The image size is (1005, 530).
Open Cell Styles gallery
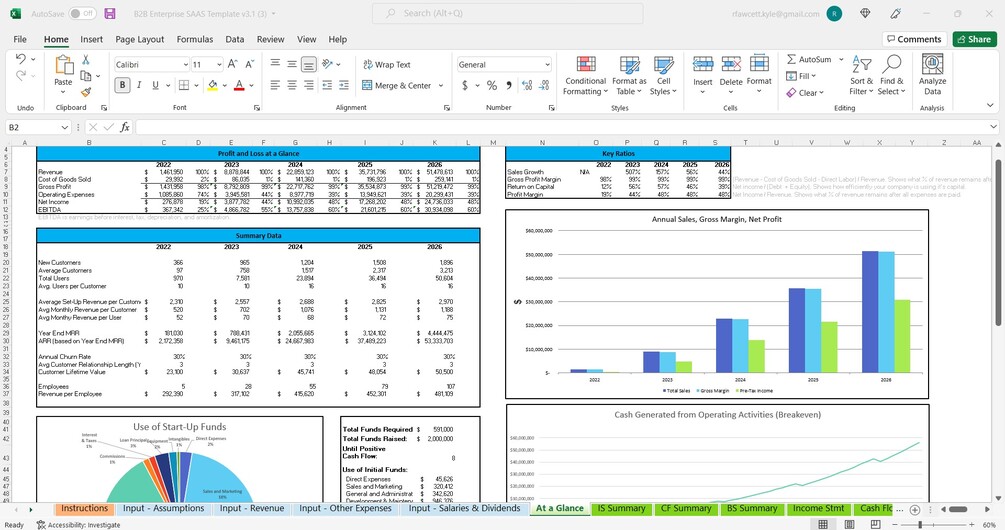click(663, 76)
